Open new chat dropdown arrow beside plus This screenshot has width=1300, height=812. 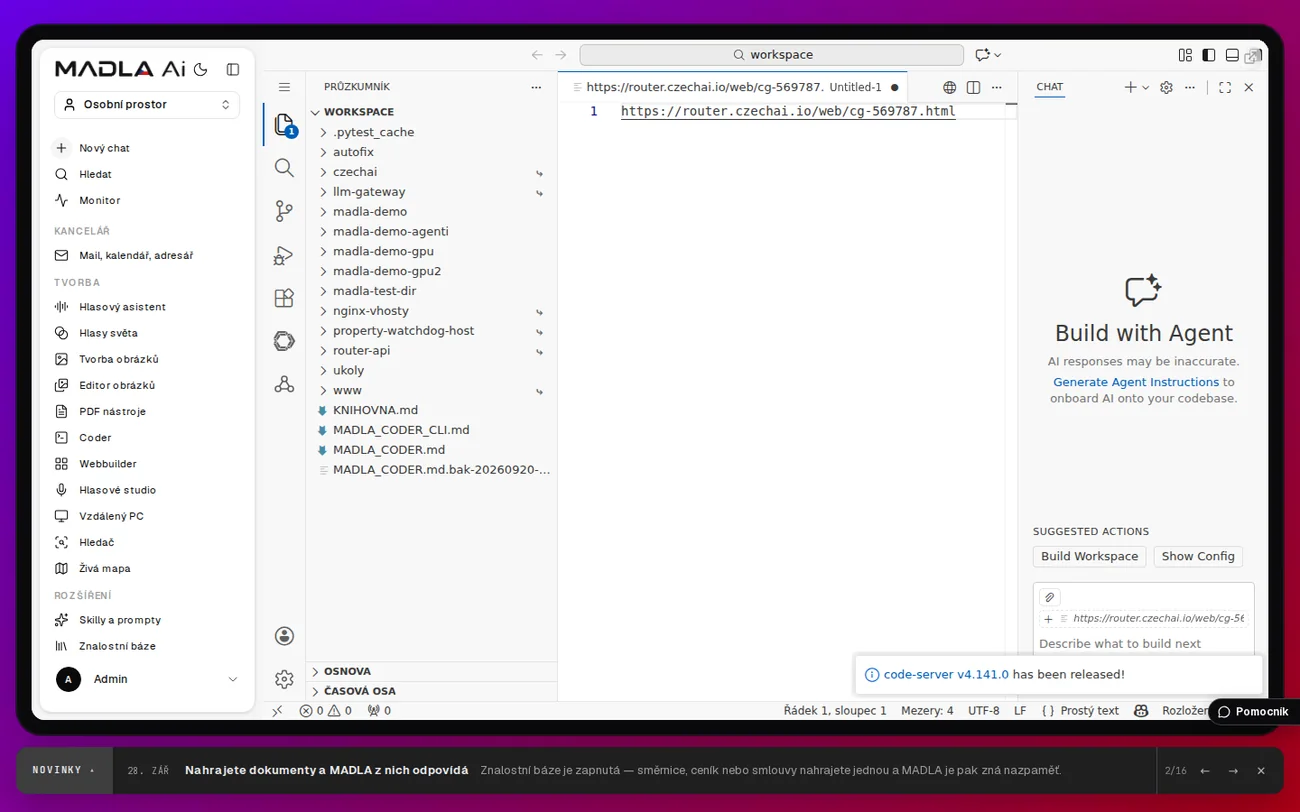pos(1146,87)
